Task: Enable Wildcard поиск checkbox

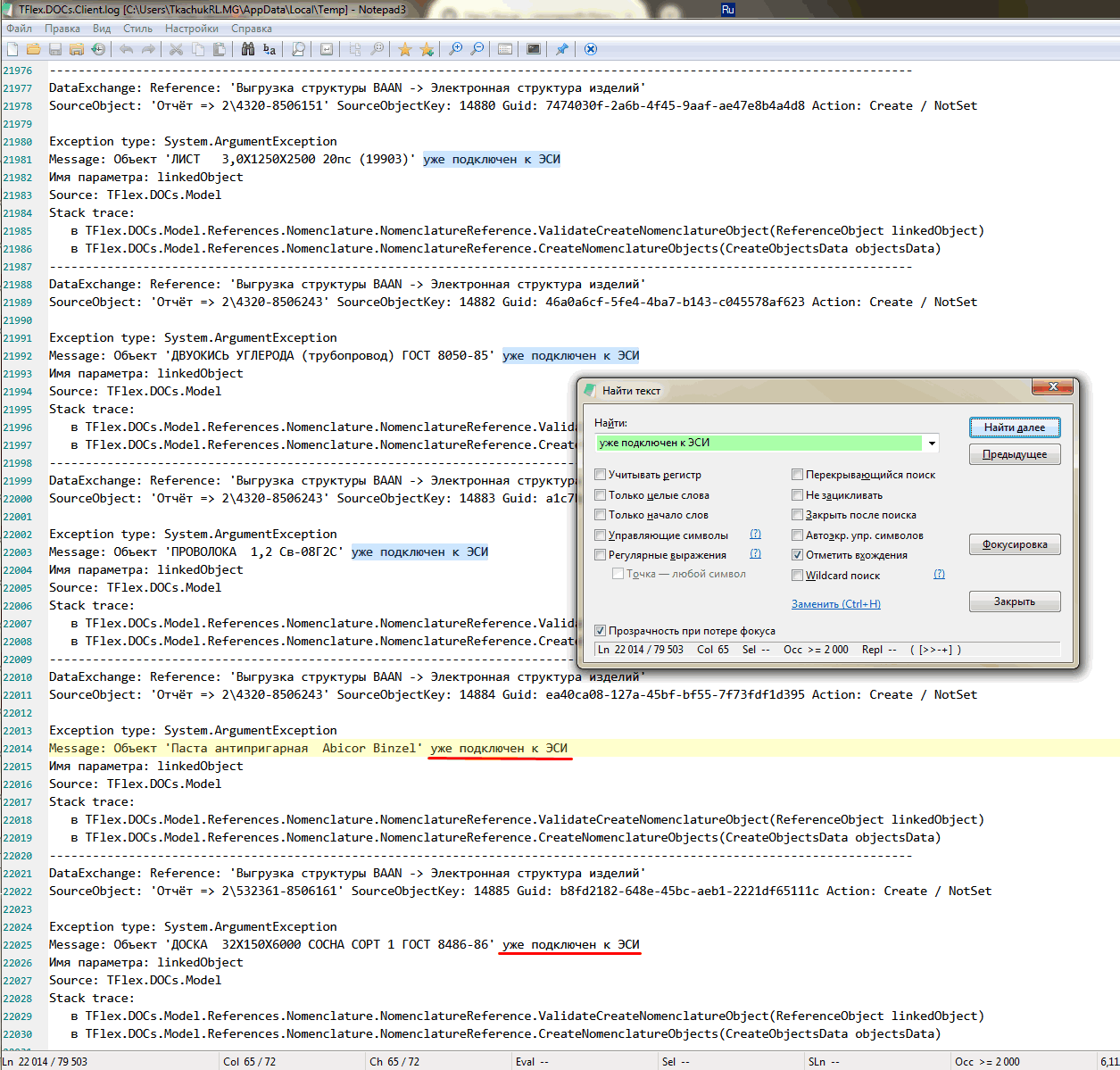Action: pyautogui.click(x=798, y=575)
